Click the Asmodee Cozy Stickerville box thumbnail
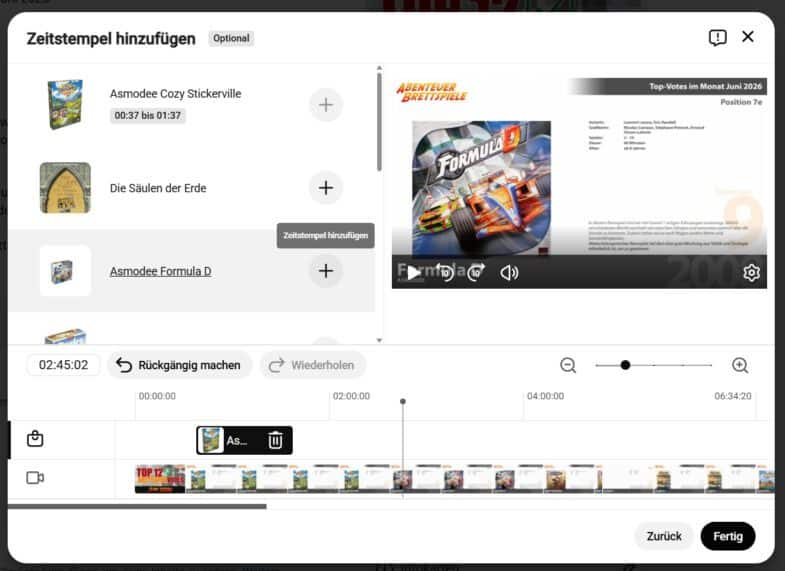The height and width of the screenshot is (571, 785). [65, 104]
